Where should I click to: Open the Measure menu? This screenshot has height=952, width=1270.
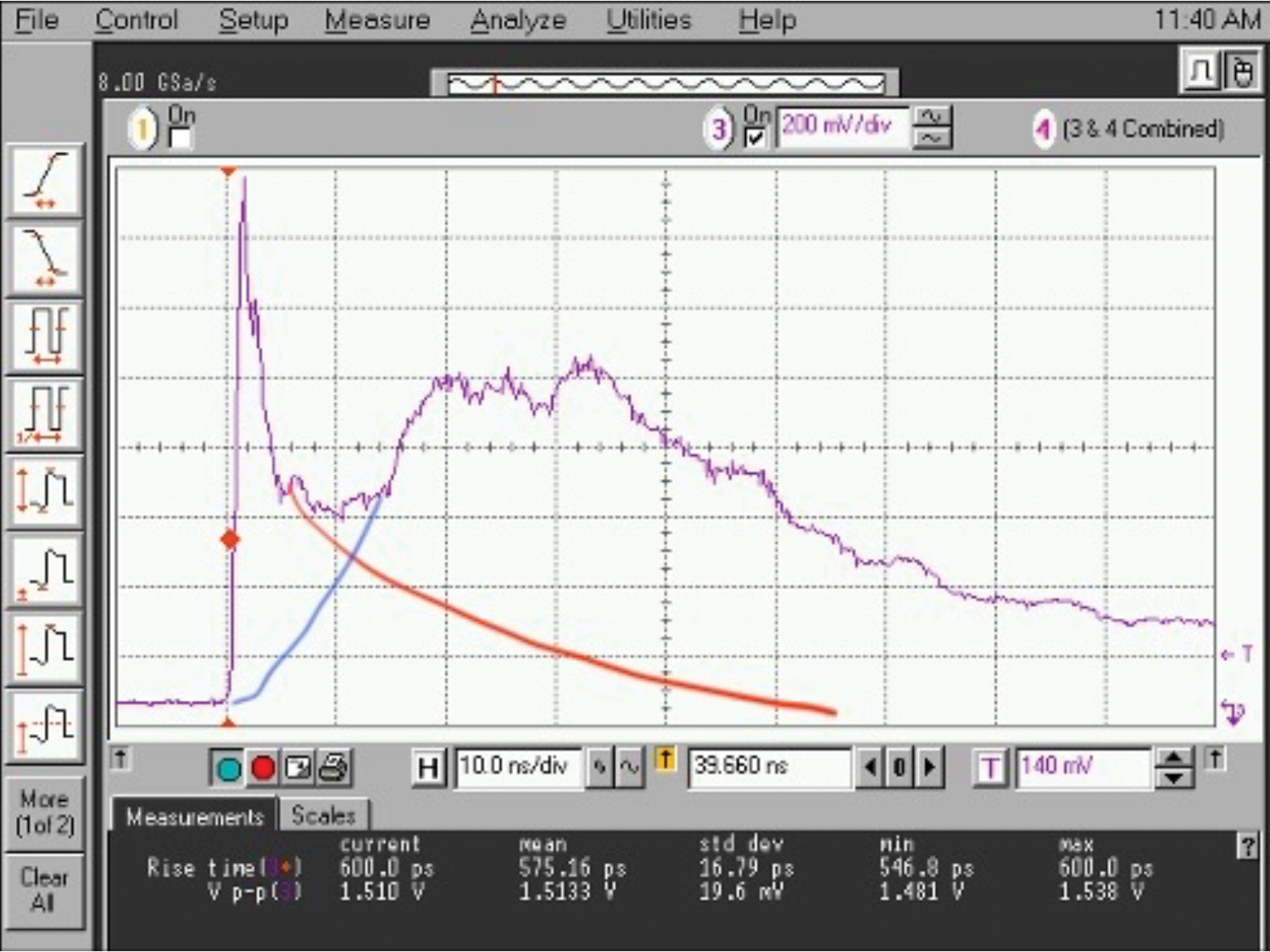tap(377, 19)
